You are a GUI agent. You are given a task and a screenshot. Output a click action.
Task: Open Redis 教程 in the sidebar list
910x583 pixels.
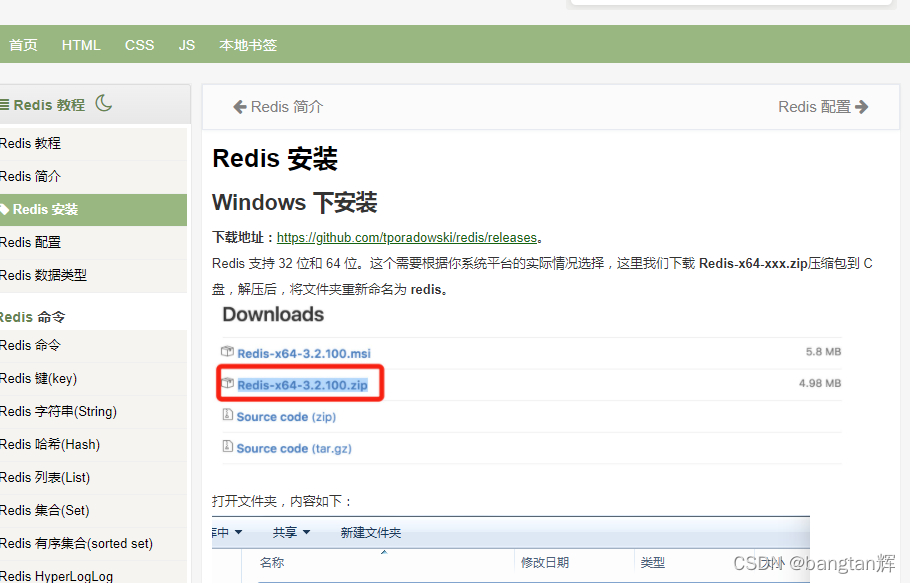(93, 143)
